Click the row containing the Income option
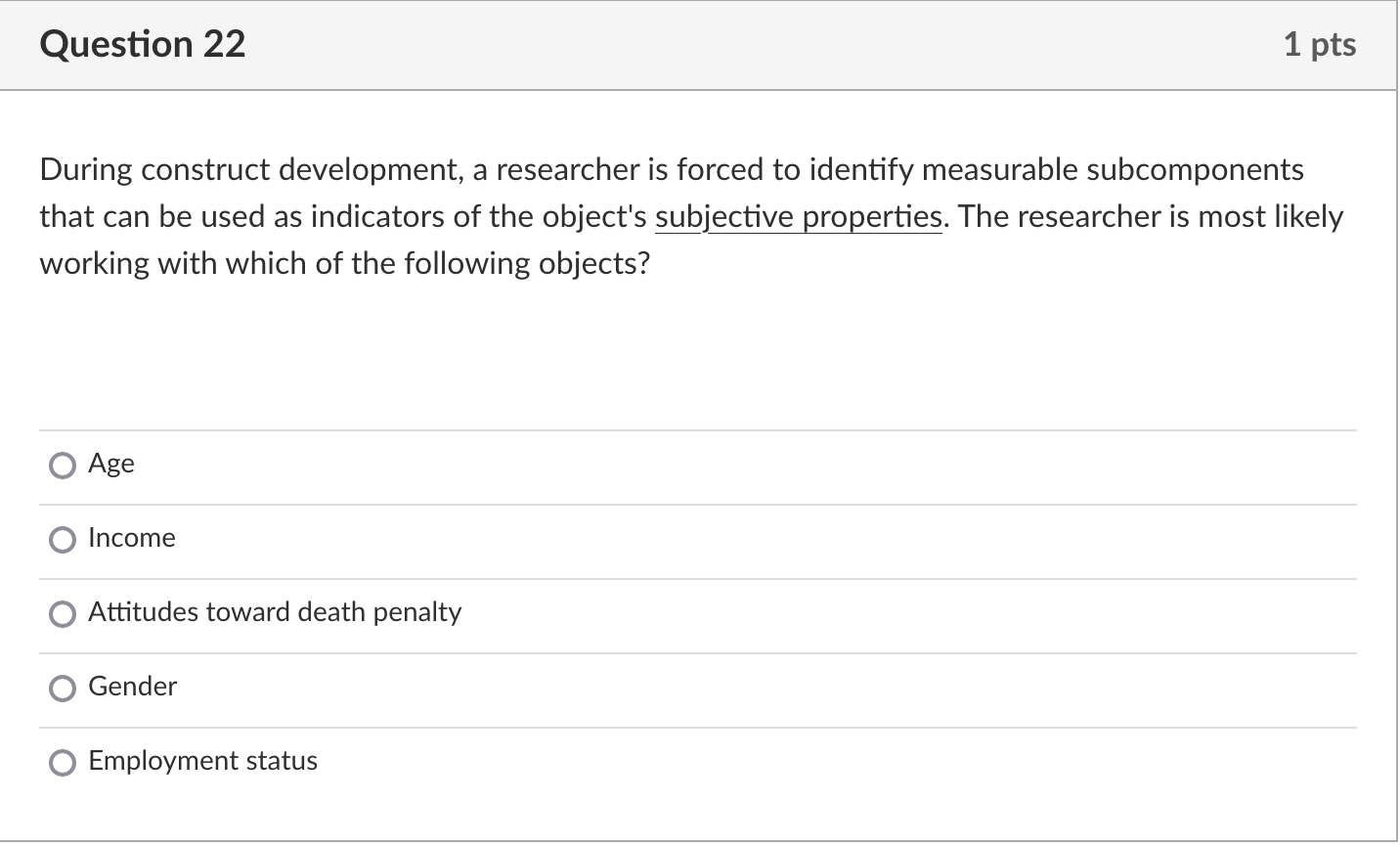Screen dimensions: 1400x847 tap(699, 539)
